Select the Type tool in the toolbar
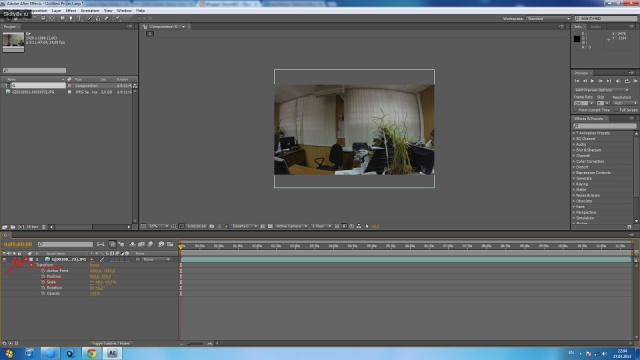The height and width of the screenshot is (360, 640). (x=80, y=18)
